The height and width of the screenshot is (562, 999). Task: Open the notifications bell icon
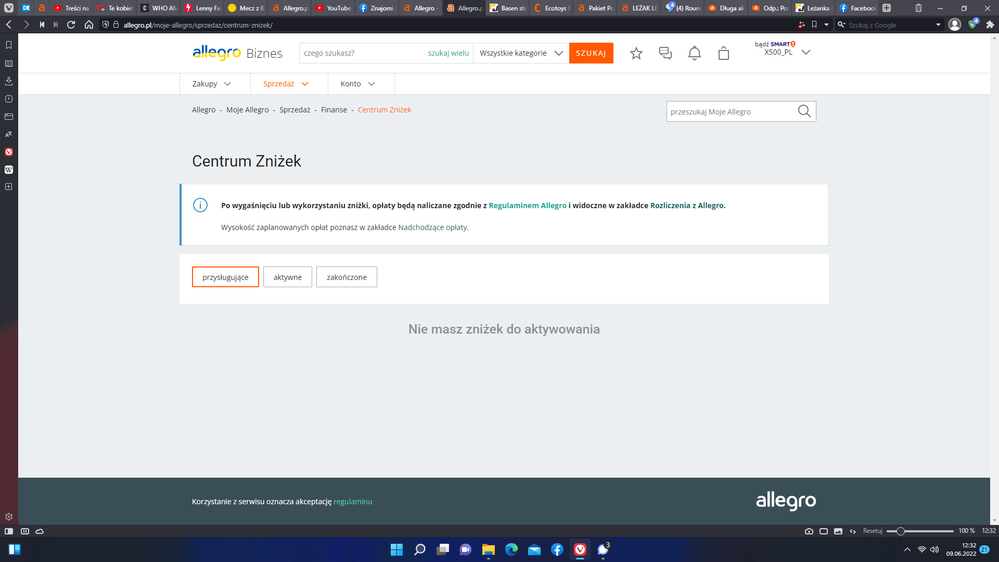[694, 53]
